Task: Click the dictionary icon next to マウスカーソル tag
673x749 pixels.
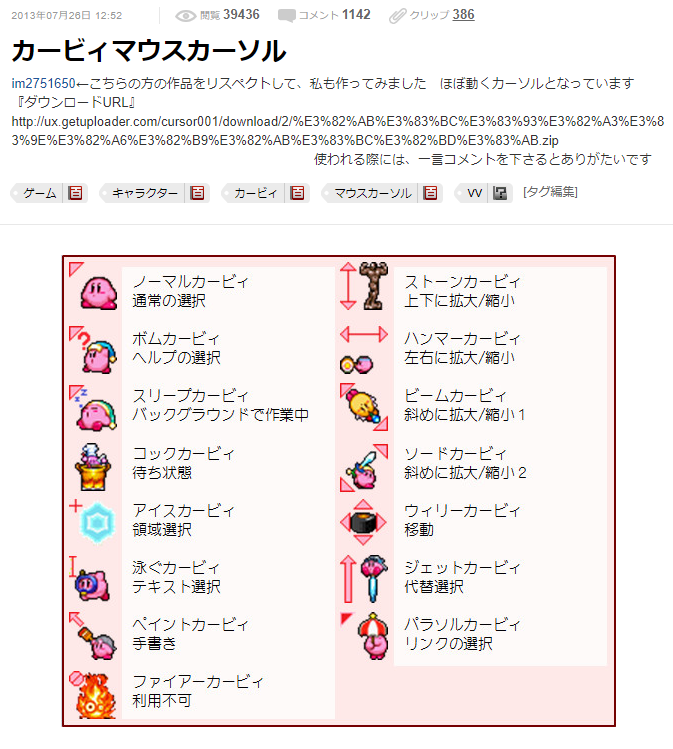Action: pos(430,193)
